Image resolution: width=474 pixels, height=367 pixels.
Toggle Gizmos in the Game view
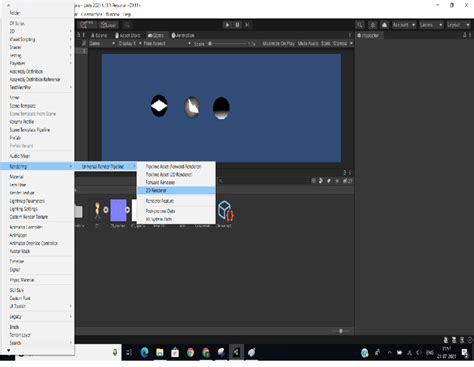340,44
